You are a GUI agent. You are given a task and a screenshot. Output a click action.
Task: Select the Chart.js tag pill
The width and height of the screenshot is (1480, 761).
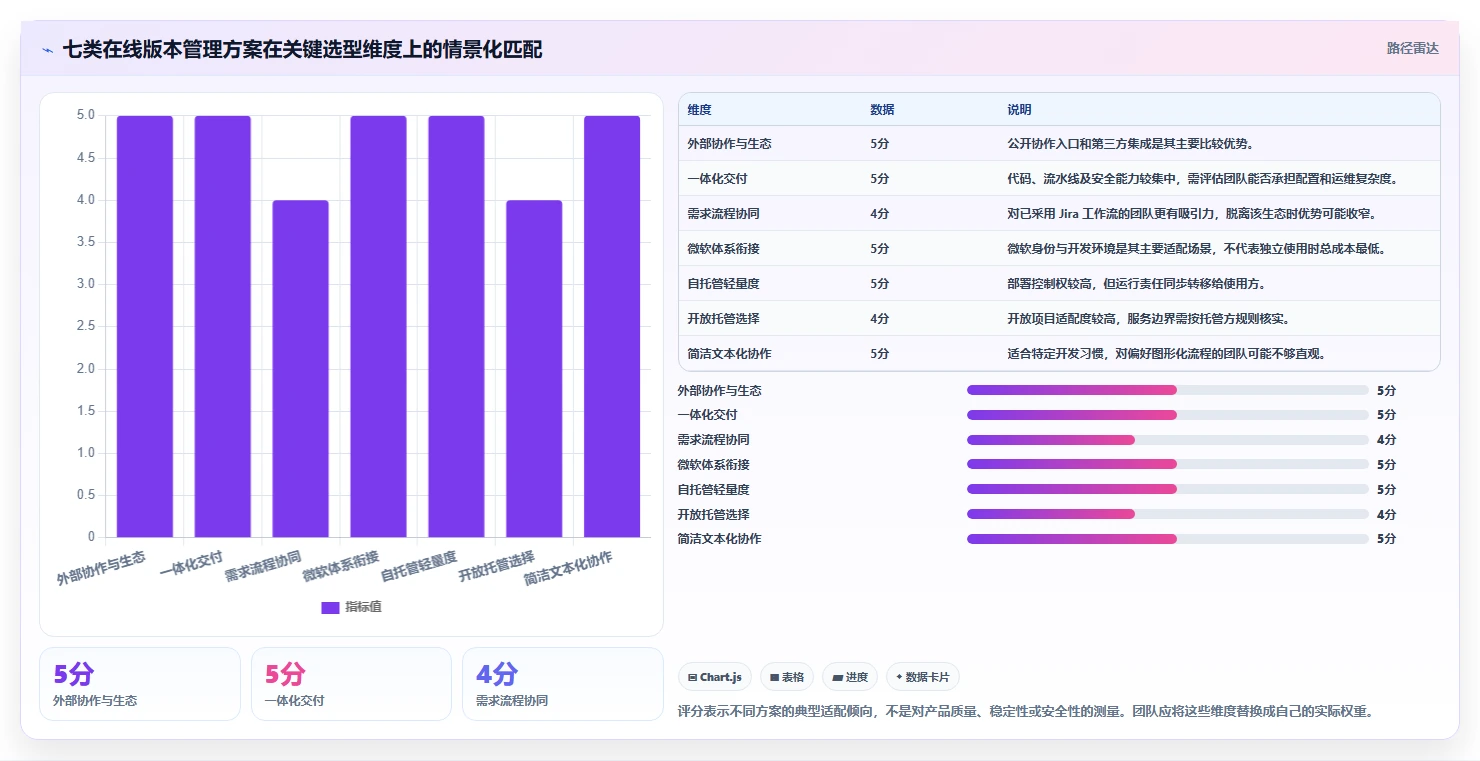point(715,677)
